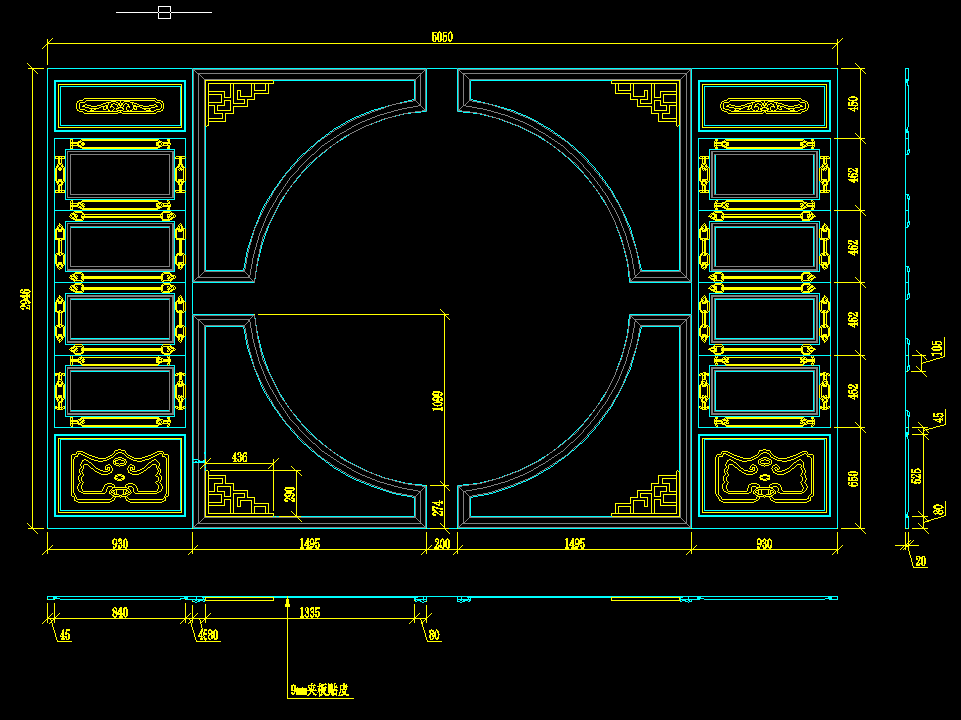The image size is (961, 720).
Task: Click the 650 dimension on right side
Action: (x=853, y=478)
